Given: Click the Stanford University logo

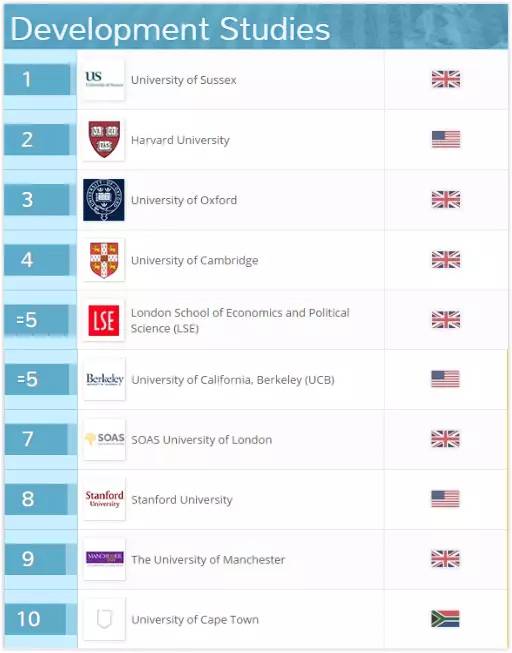Looking at the screenshot, I should coord(104,499).
